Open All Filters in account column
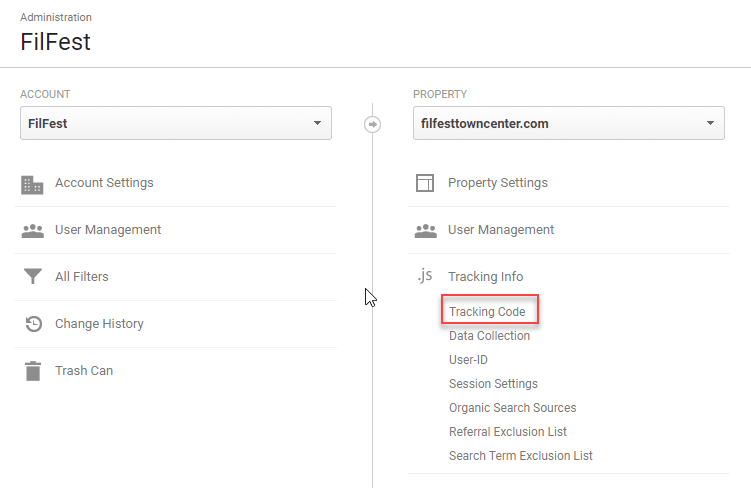 (82, 277)
